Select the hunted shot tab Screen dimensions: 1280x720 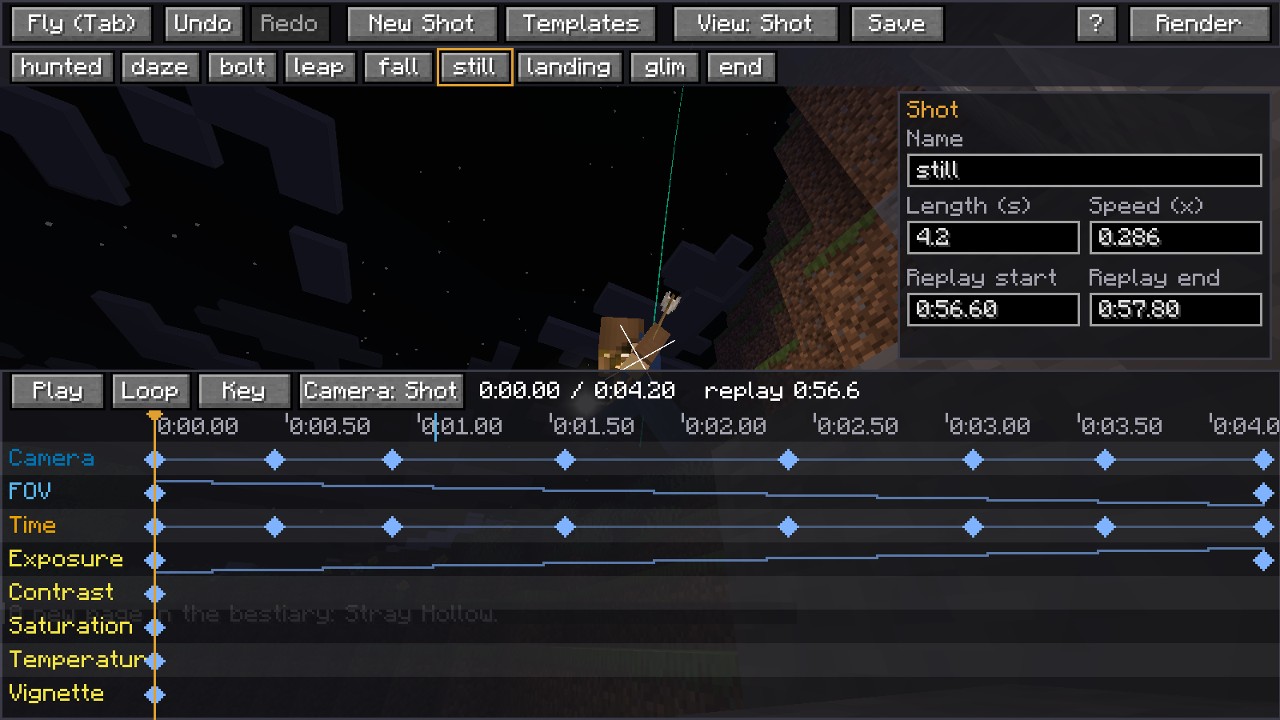click(61, 67)
